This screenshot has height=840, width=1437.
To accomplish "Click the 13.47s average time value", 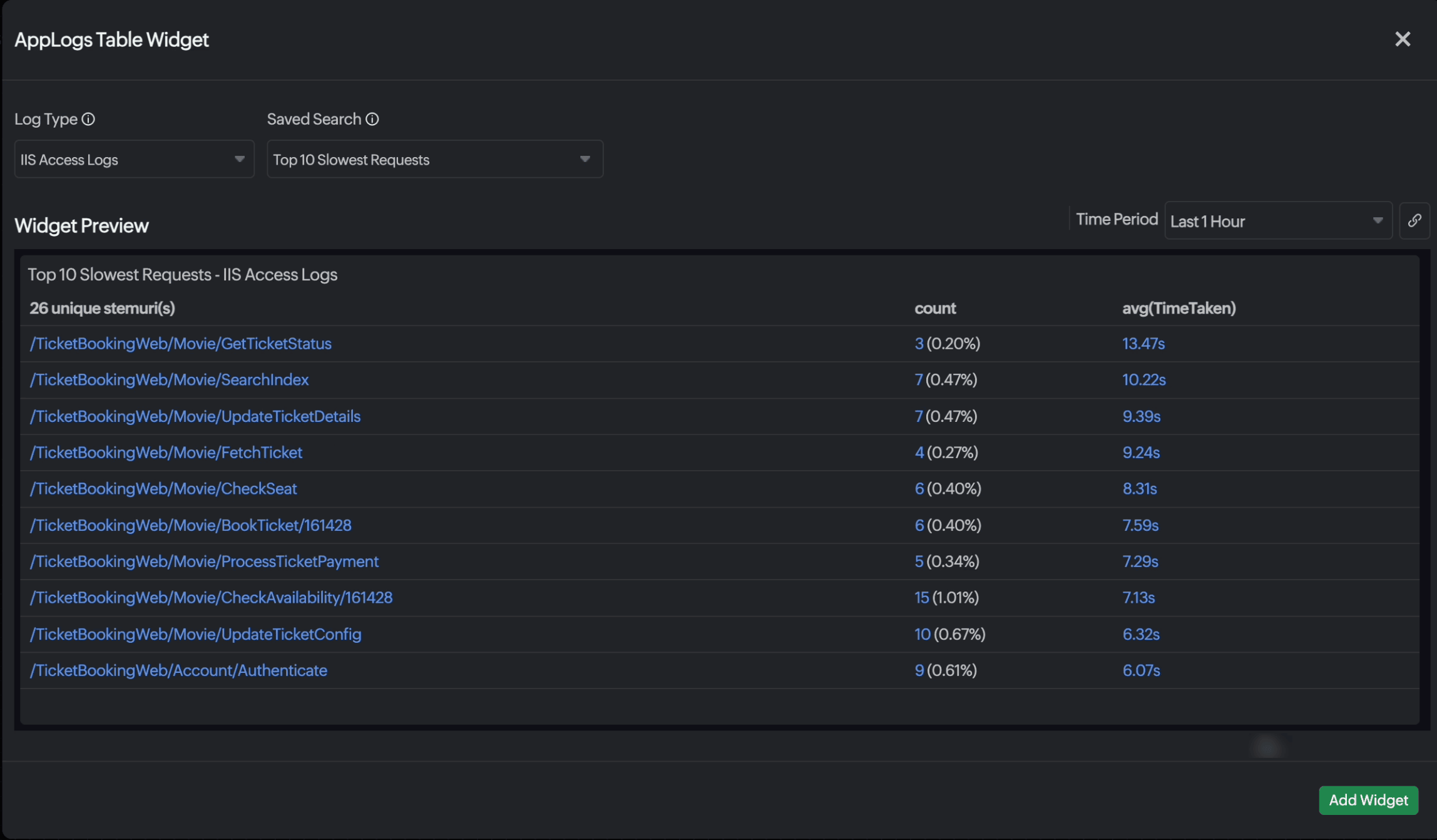I will (1143, 344).
